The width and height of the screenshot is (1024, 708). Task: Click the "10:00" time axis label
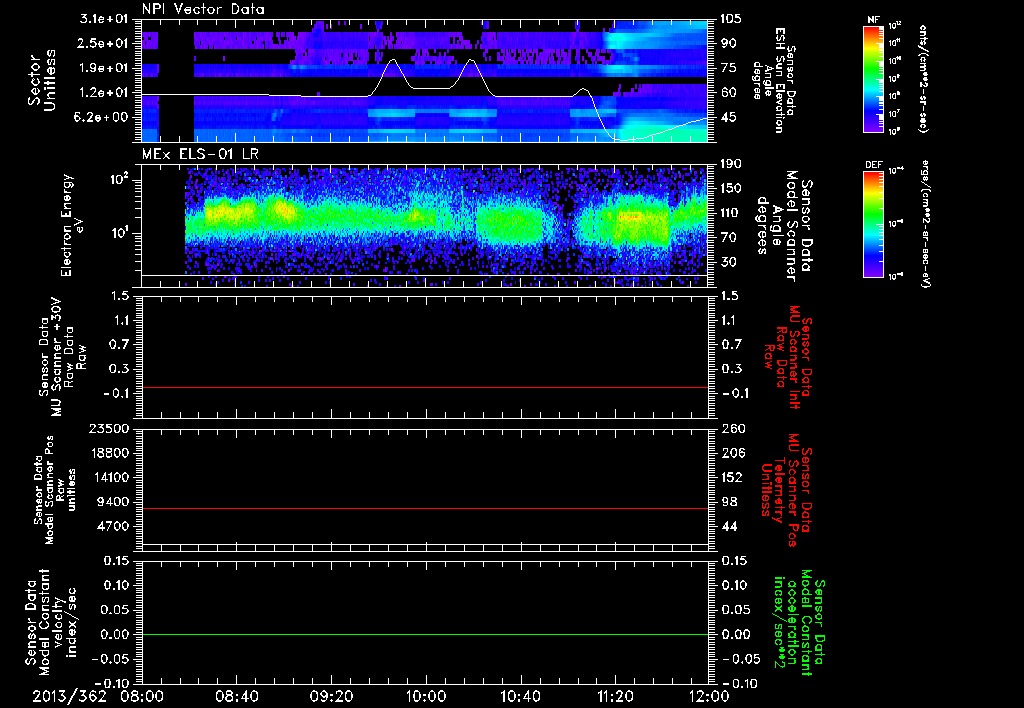click(x=426, y=696)
